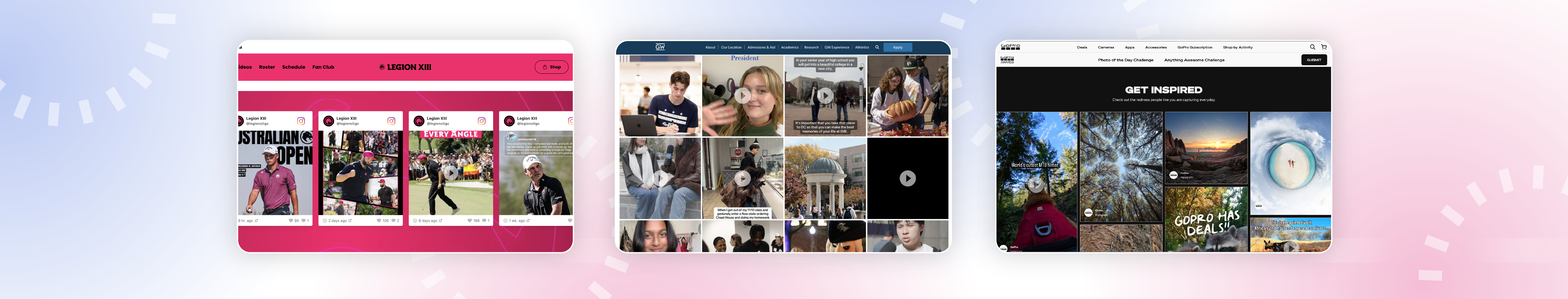Open the Australian Open post image
Screen dimensions: 1568x299
[275, 173]
